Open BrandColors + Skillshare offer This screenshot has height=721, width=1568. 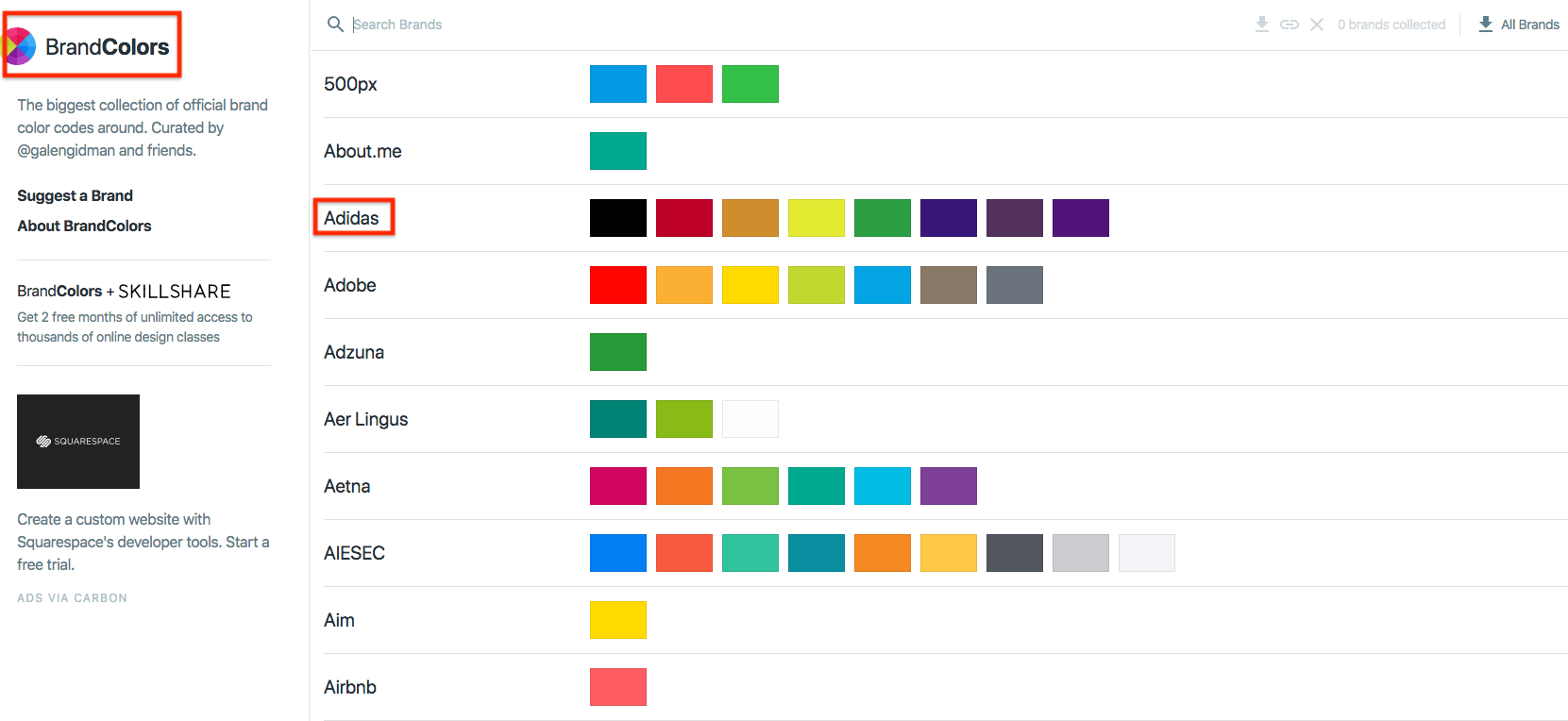coord(135,313)
